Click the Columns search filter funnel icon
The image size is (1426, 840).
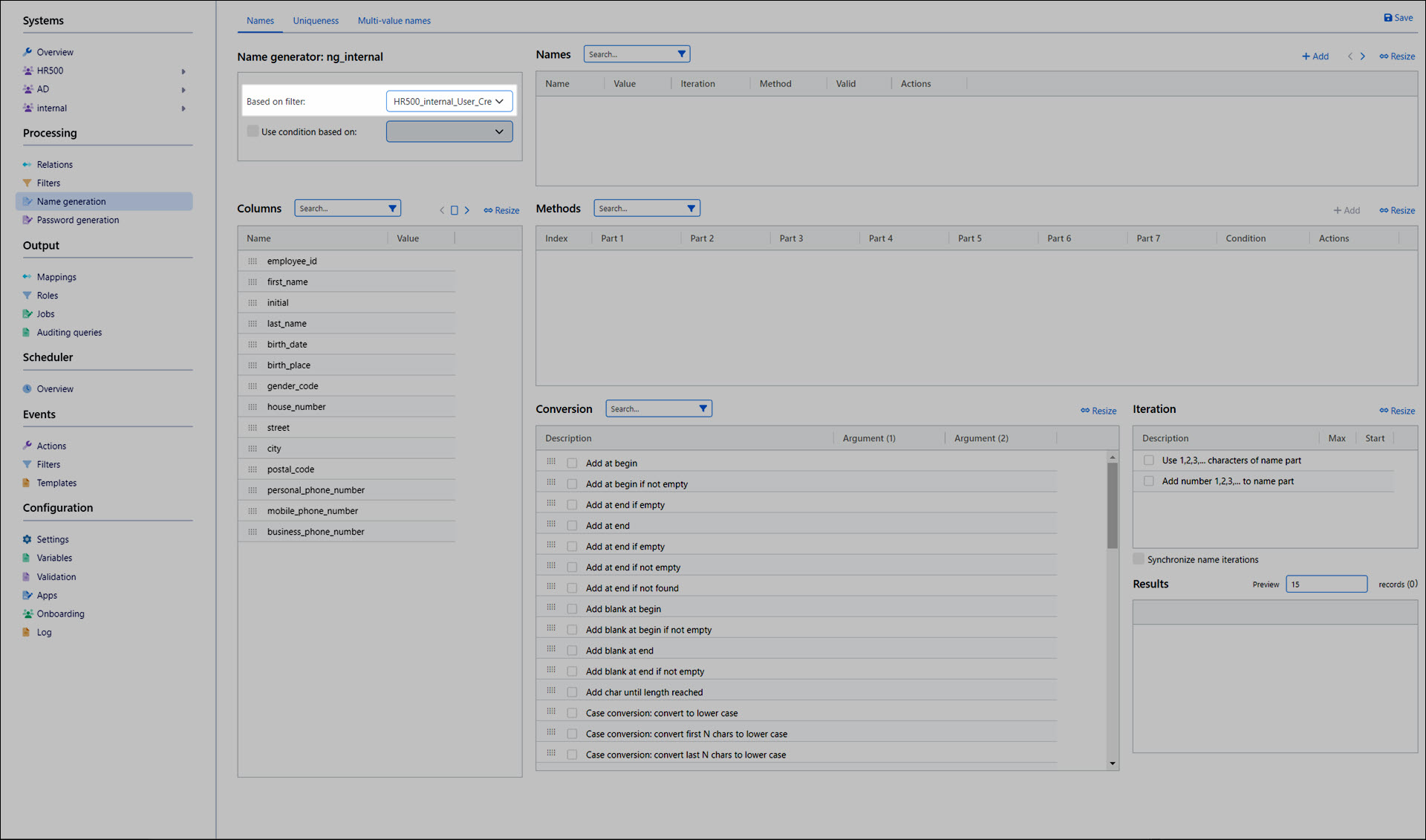(392, 209)
